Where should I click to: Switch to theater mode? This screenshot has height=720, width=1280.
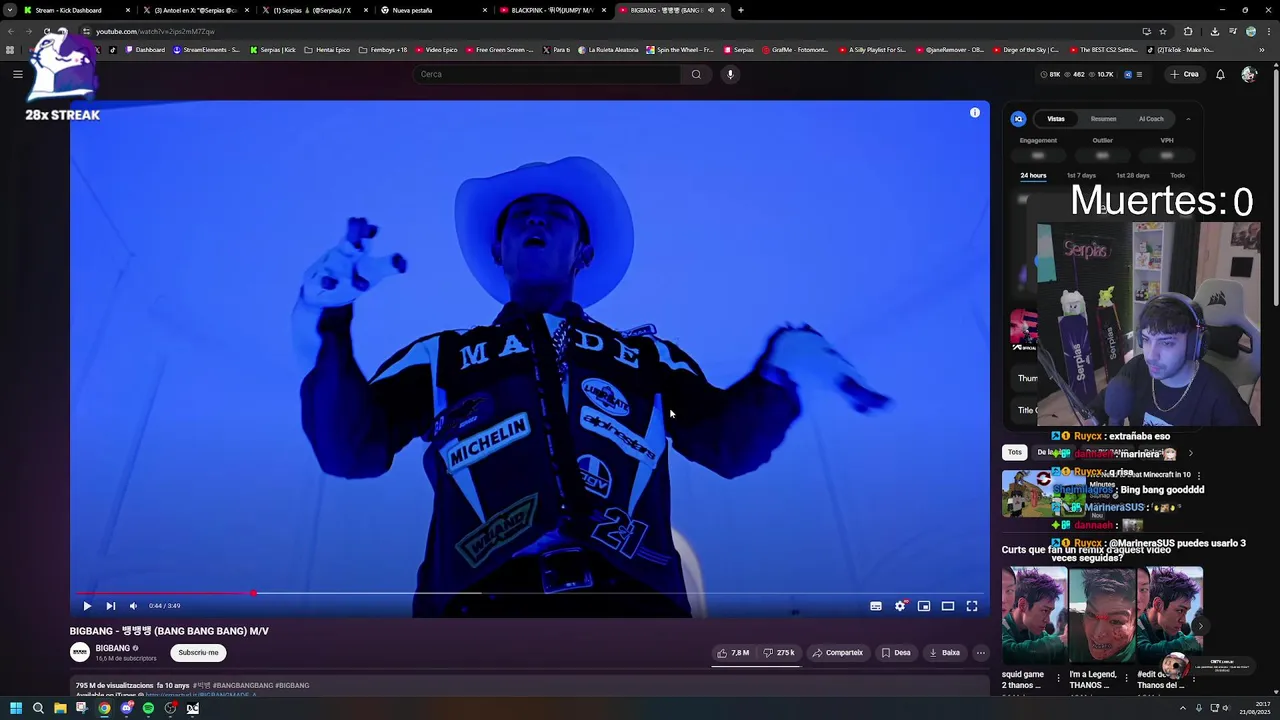click(948, 606)
